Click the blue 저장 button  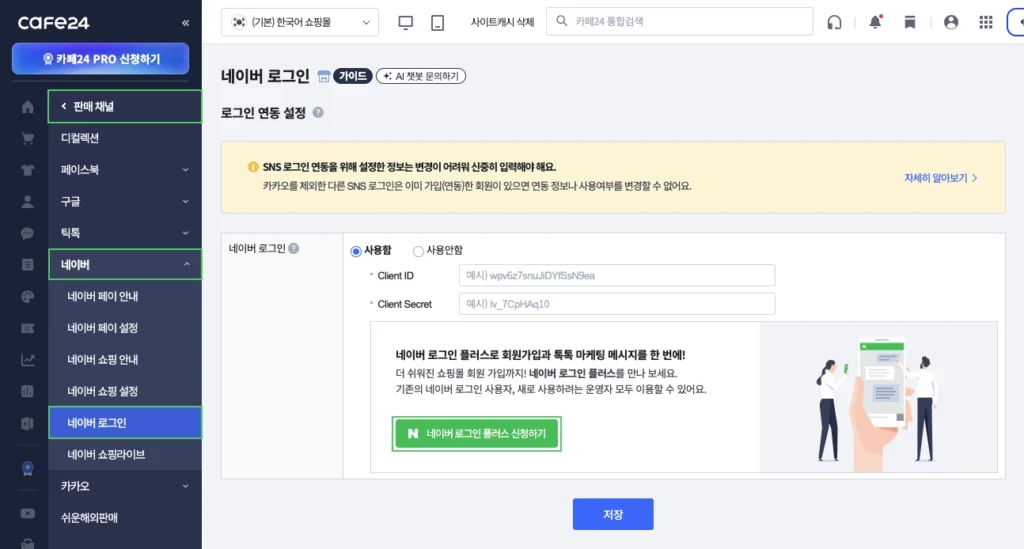pyautogui.click(x=613, y=514)
